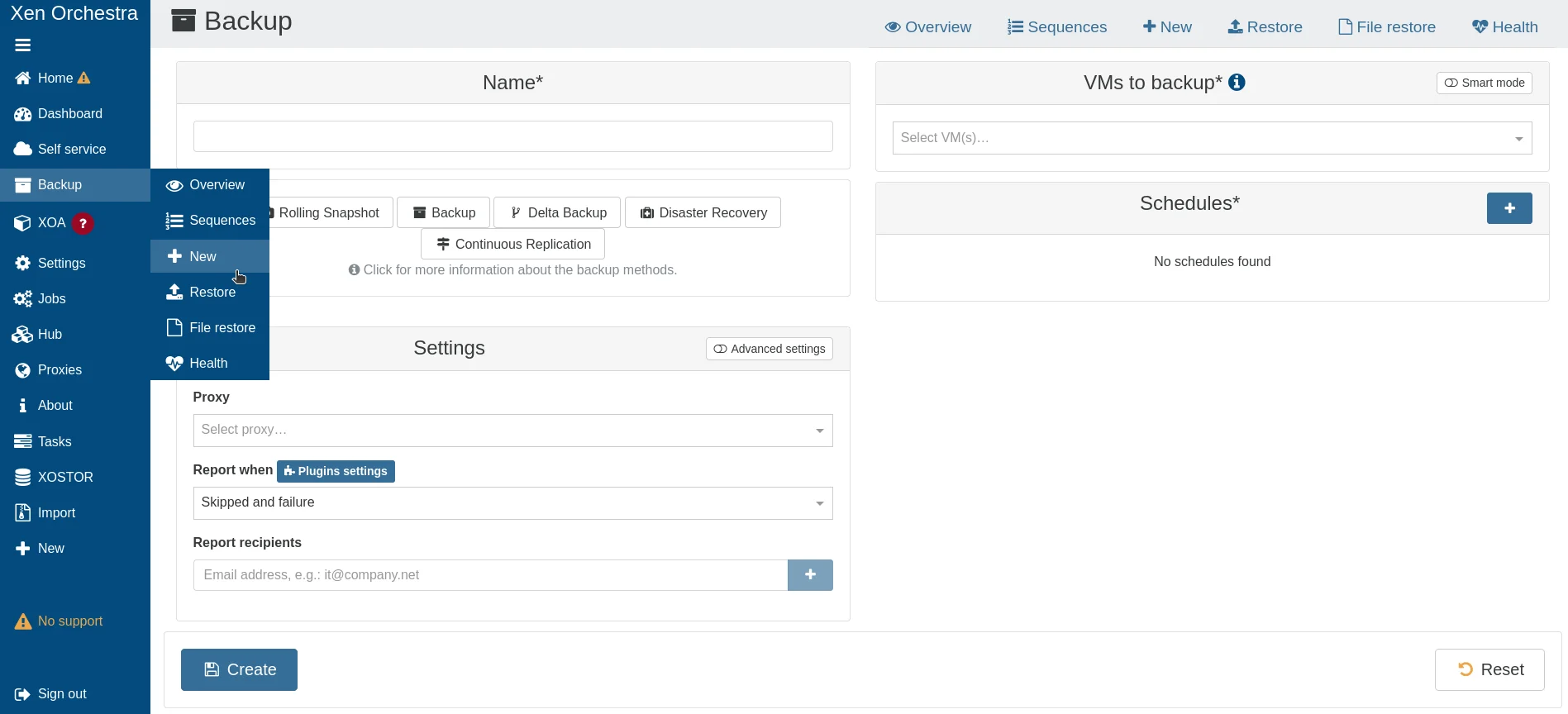Sign out of Xen Orchestra
Image resolution: width=1568 pixels, height=714 pixels.
[x=50, y=694]
